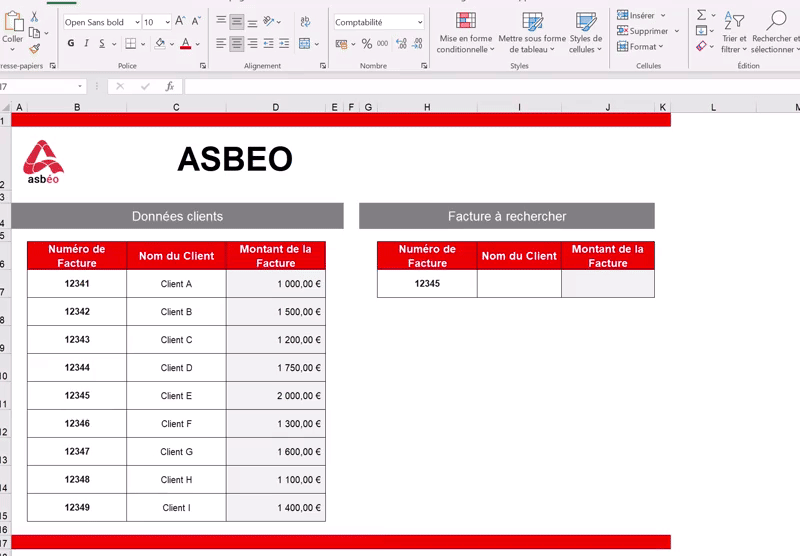Select the column D header
This screenshot has height=556, width=800.
click(x=276, y=107)
